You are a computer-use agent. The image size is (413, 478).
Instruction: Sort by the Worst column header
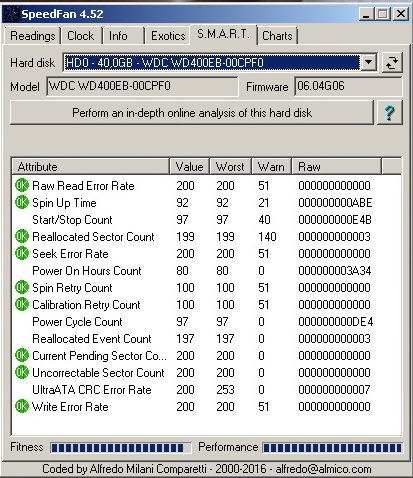click(230, 167)
